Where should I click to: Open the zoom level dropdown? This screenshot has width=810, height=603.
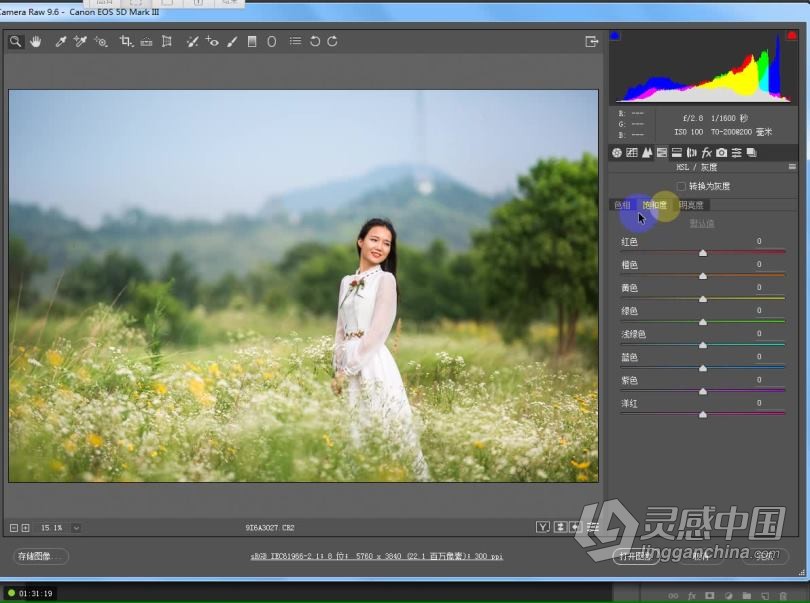coord(76,528)
